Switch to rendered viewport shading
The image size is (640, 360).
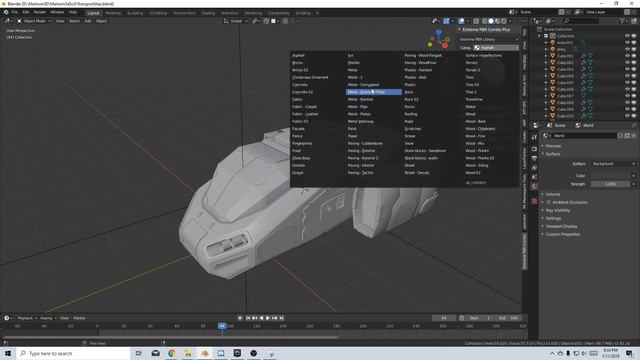click(x=504, y=21)
